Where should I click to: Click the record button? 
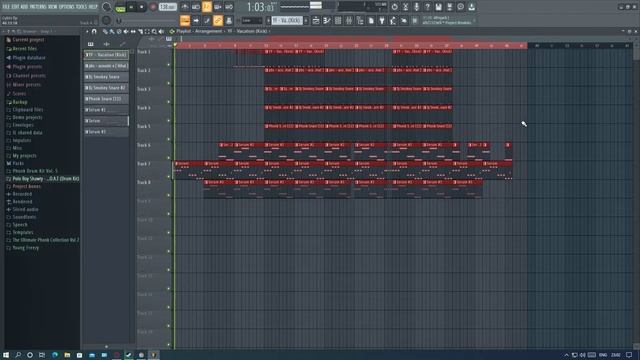tap(153, 7)
